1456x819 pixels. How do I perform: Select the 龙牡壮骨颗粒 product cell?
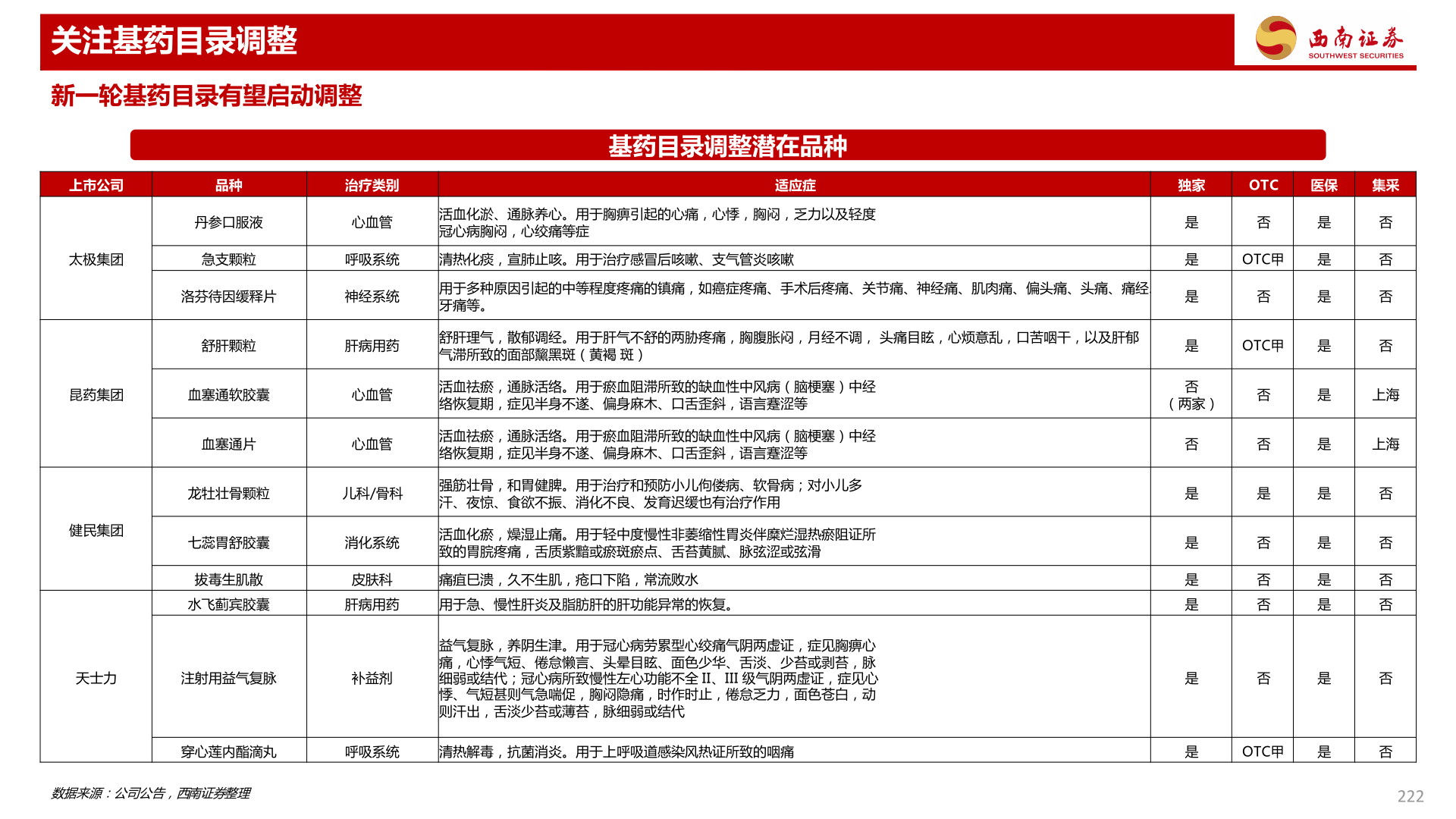tap(230, 492)
